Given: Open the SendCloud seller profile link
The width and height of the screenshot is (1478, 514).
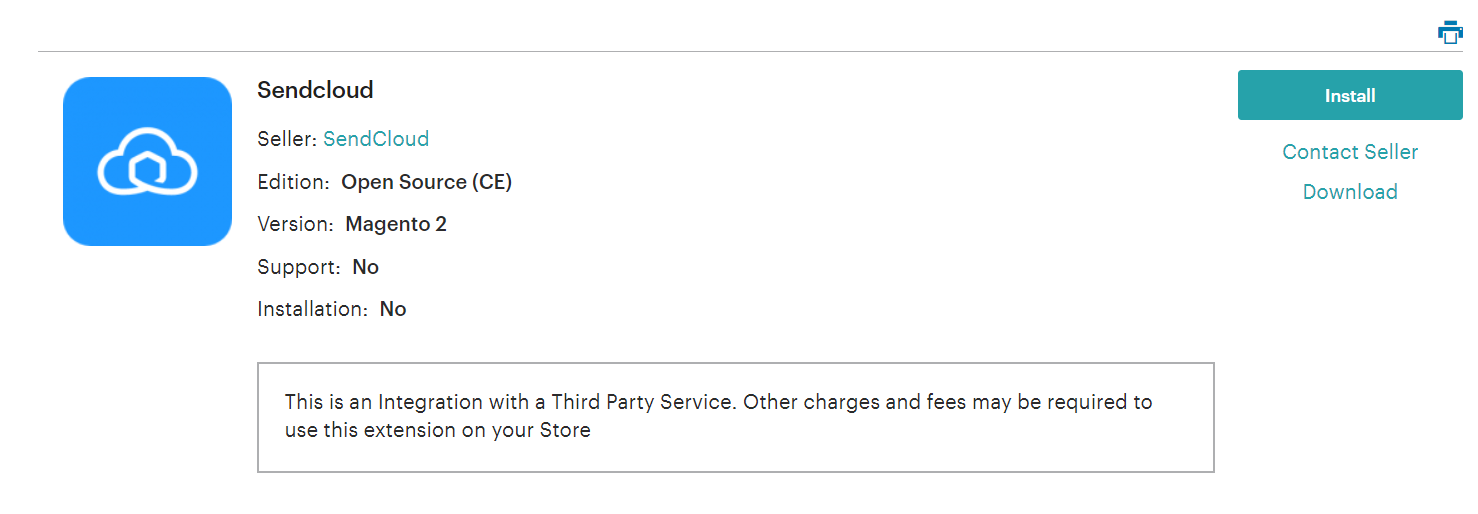Looking at the screenshot, I should coord(376,139).
